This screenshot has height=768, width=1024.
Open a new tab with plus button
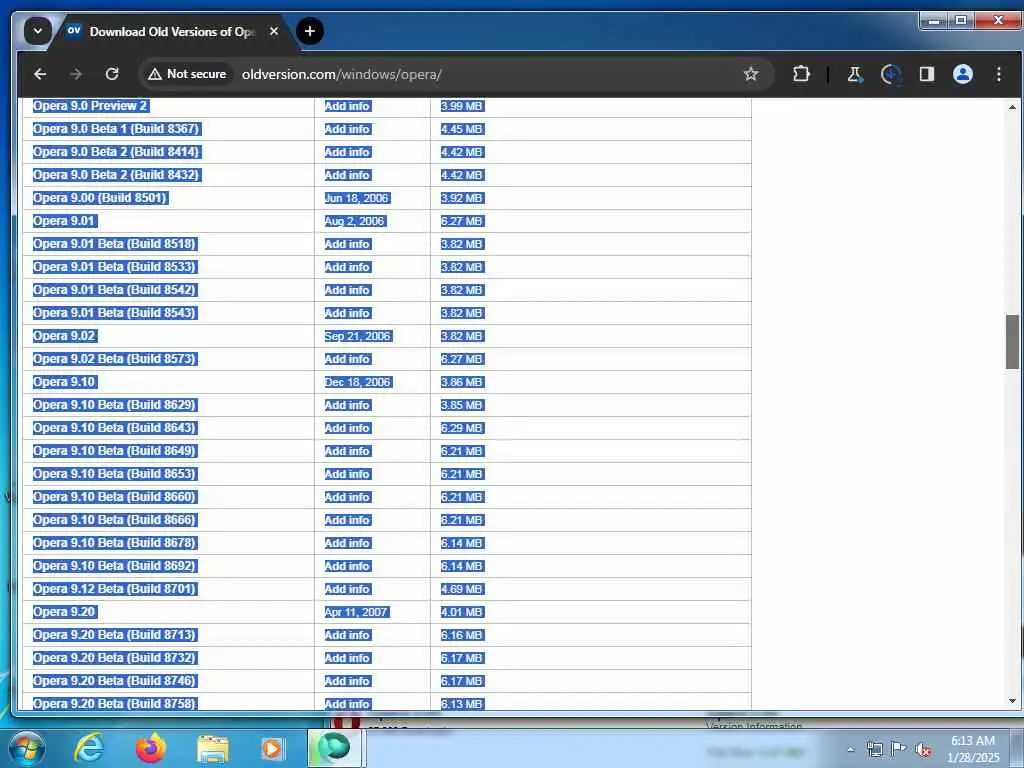tap(310, 31)
